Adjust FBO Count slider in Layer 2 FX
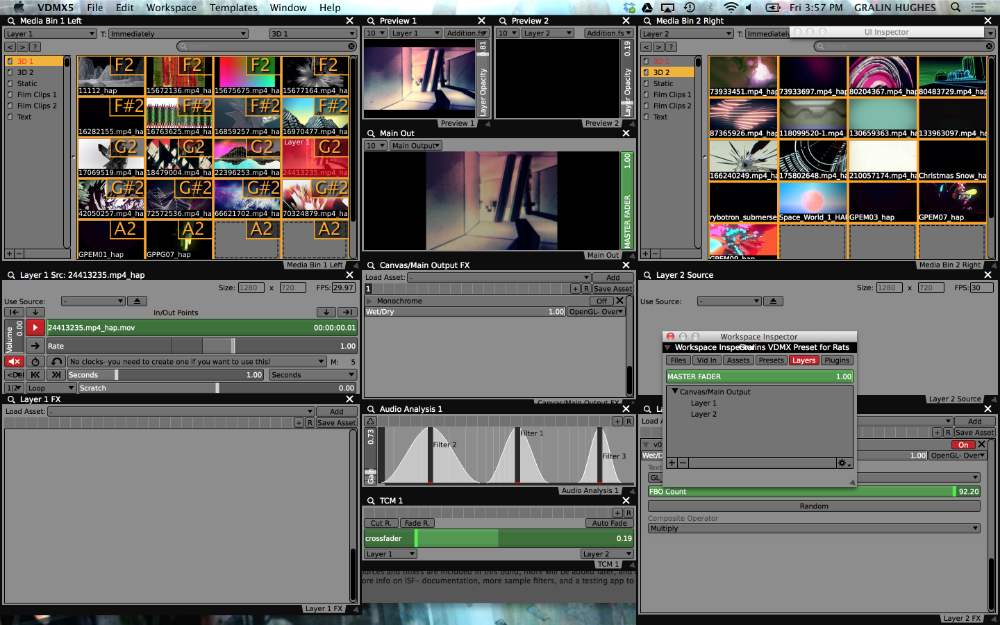This screenshot has width=1000, height=625. pyautogui.click(x=814, y=492)
